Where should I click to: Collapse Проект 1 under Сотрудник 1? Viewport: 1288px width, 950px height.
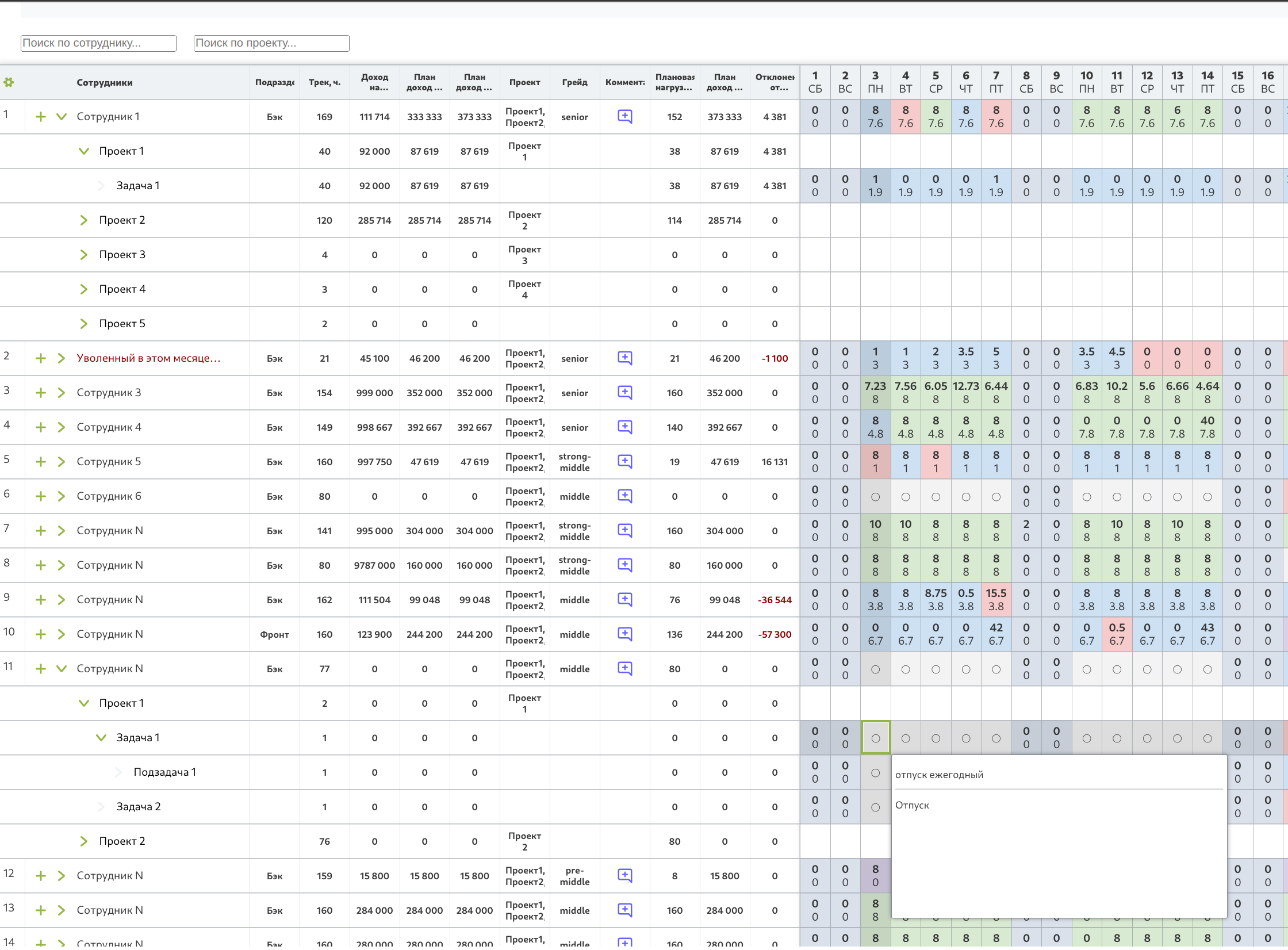(84, 151)
